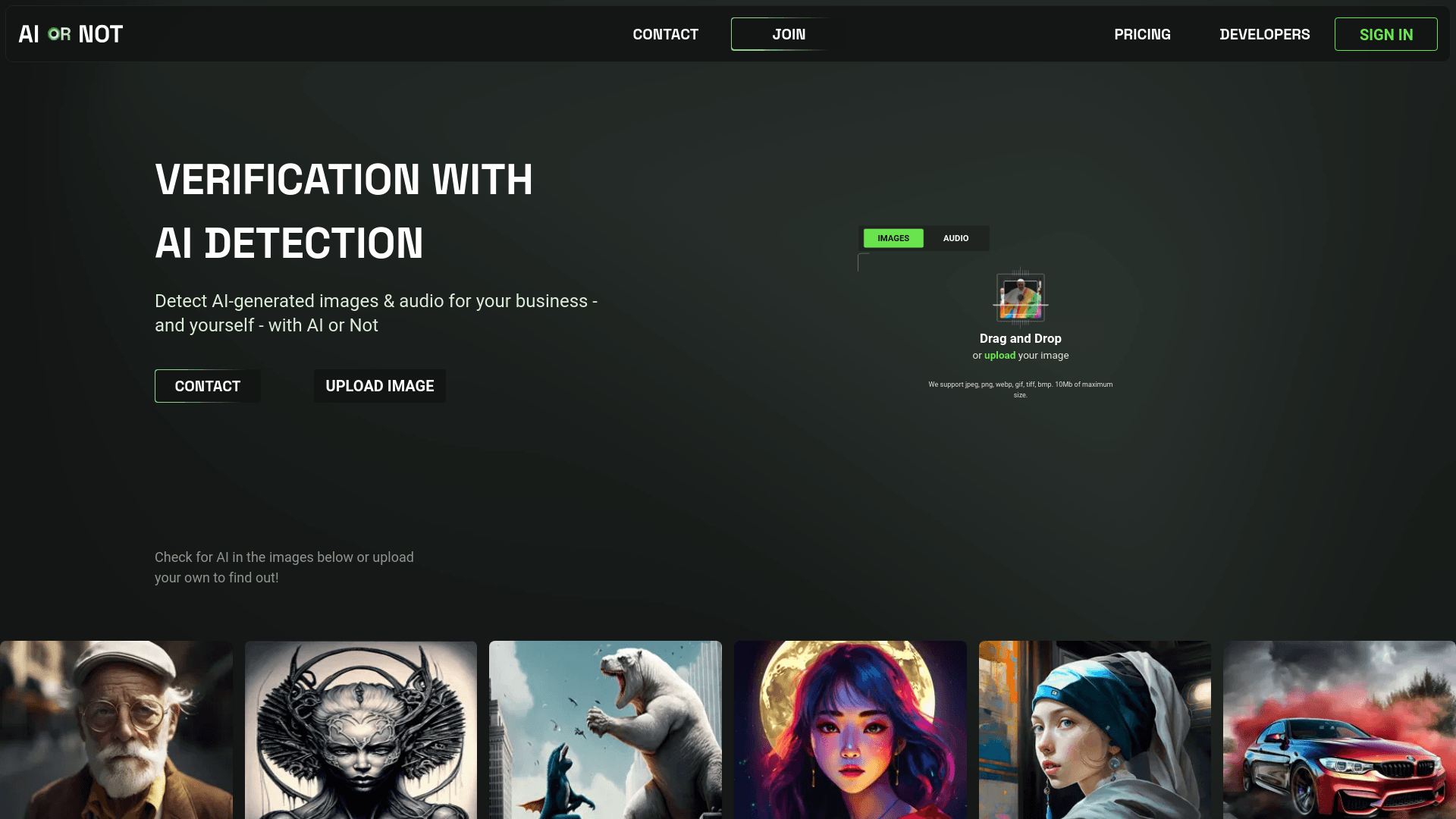Viewport: 1456px width, 819px height.
Task: Click the AI or Not logo icon
Action: coord(70,33)
